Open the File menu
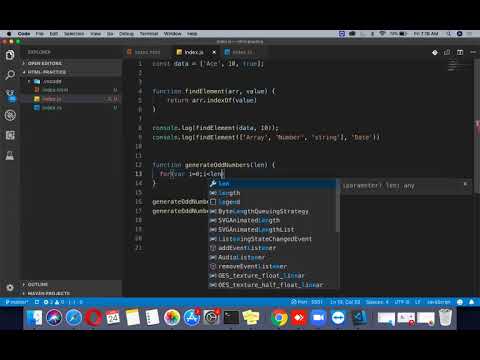The image size is (480, 360). (x=40, y=34)
